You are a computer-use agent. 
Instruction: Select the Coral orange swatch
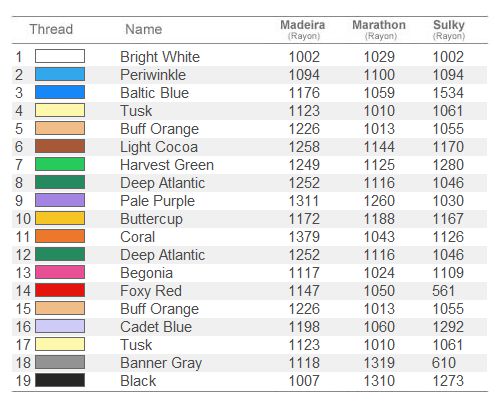point(60,236)
